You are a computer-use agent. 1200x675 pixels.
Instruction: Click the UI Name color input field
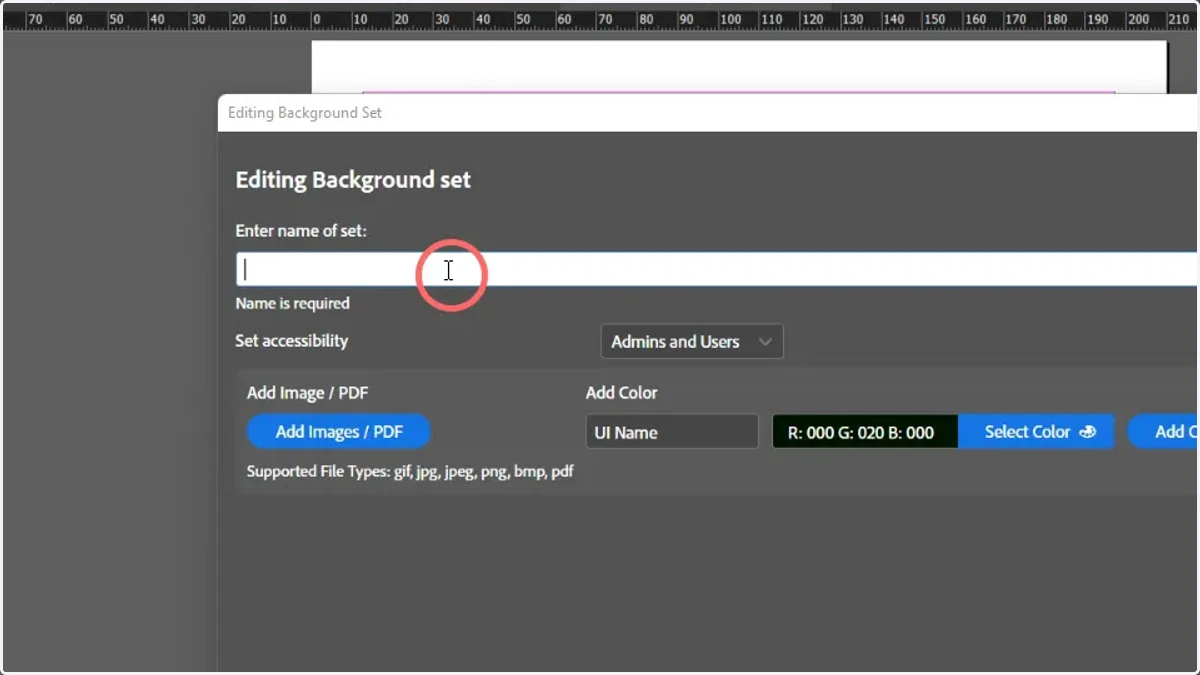(x=672, y=432)
